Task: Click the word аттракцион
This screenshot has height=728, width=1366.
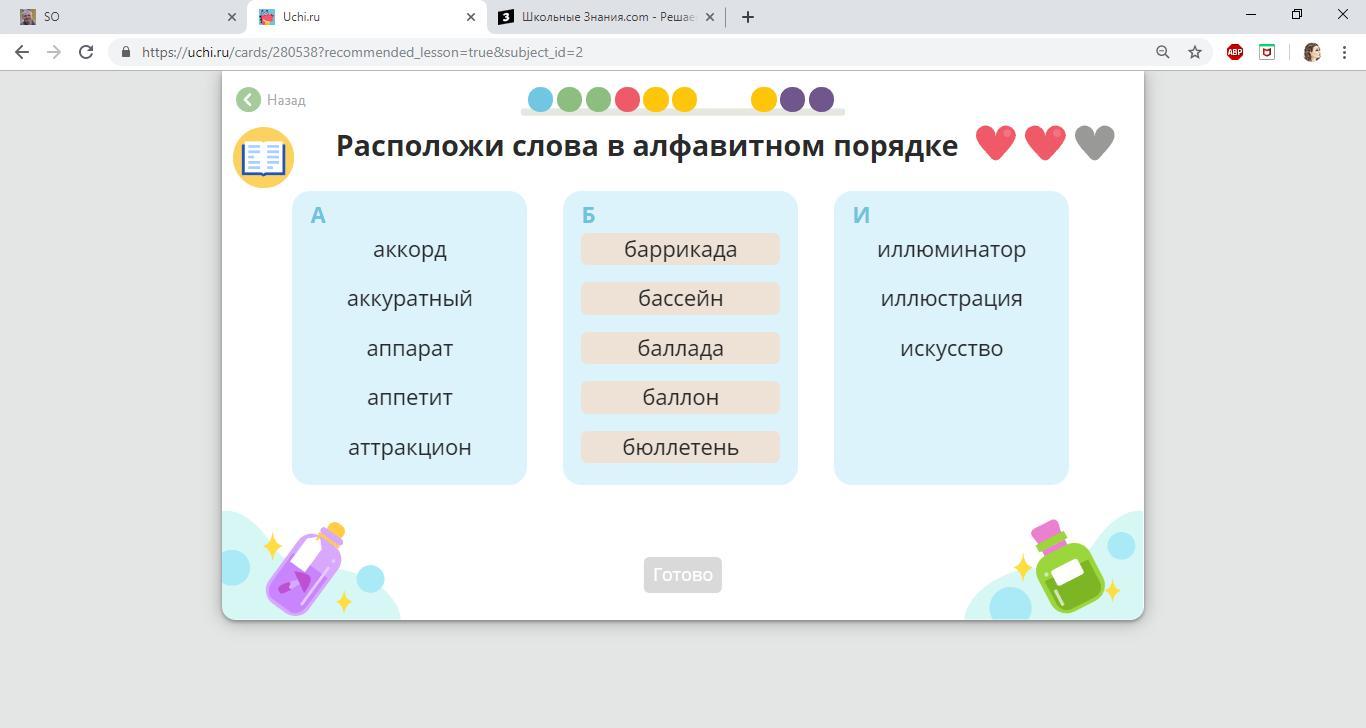Action: 410,448
